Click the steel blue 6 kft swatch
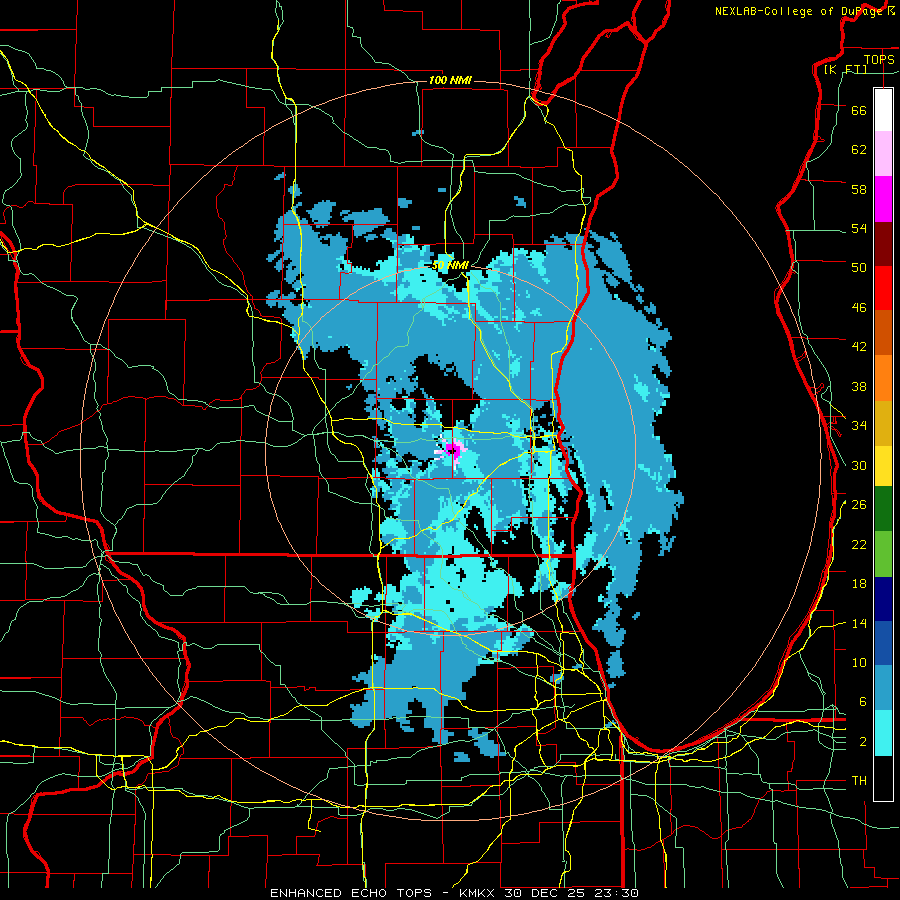Viewport: 900px width, 900px height. pyautogui.click(x=883, y=688)
